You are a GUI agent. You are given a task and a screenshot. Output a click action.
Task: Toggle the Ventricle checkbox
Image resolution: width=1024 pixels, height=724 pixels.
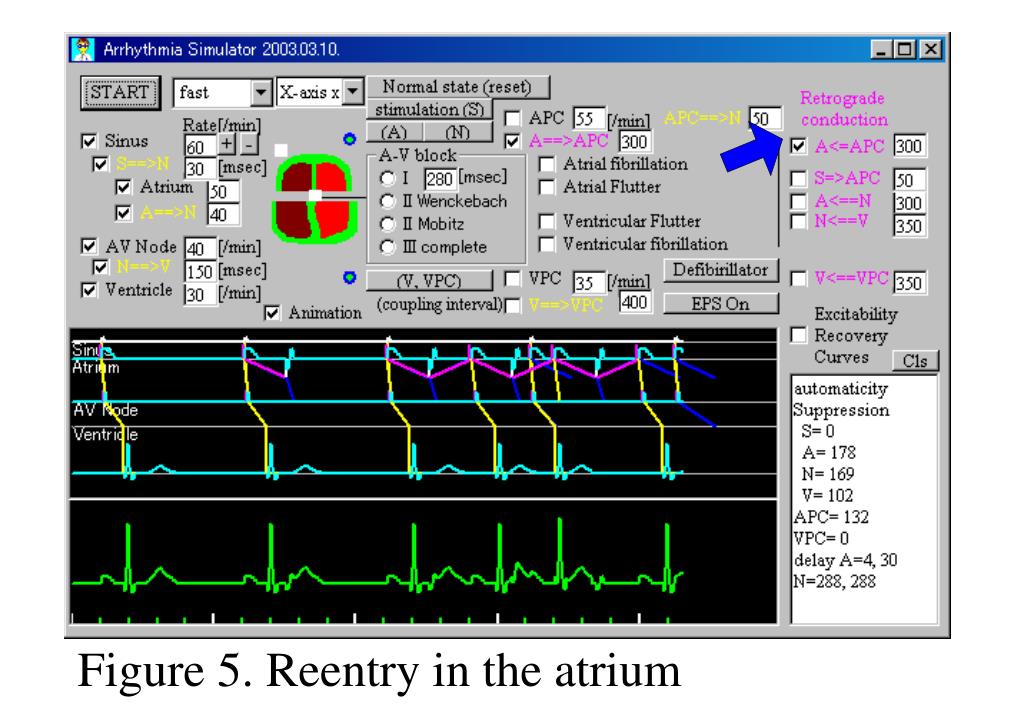[89, 290]
